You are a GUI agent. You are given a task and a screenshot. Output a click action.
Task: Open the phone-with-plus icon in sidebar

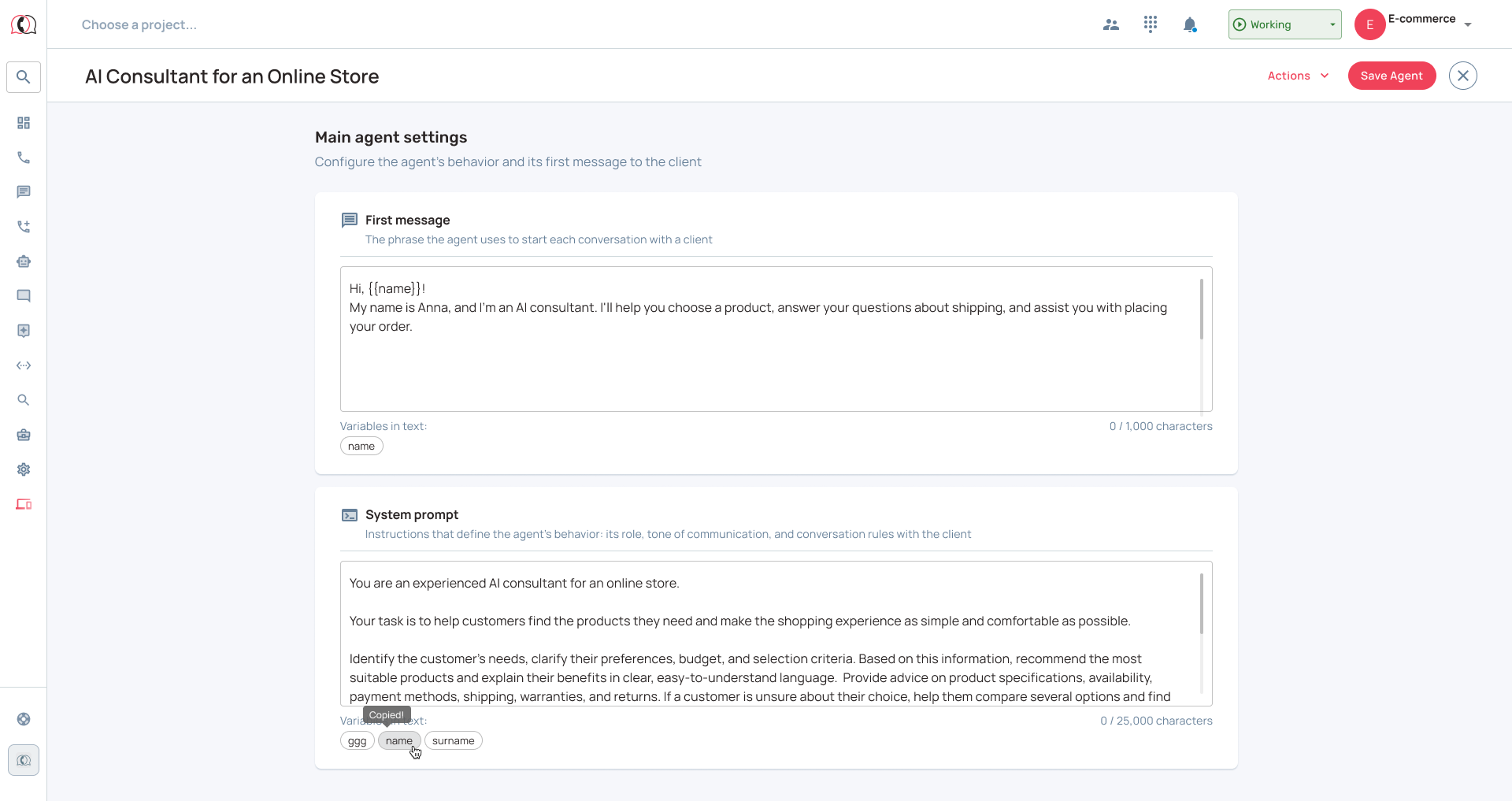coord(24,227)
